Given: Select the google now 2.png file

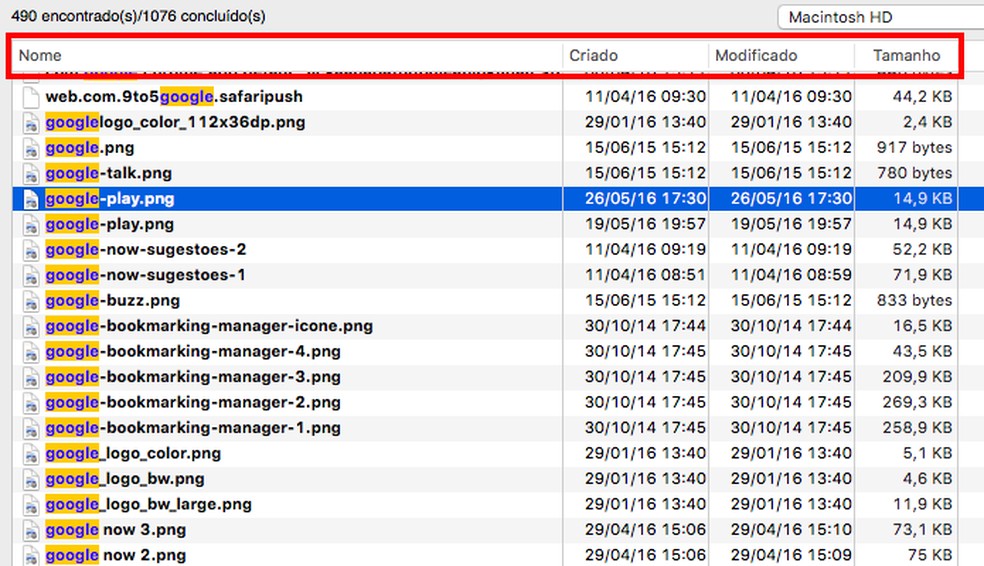Looking at the screenshot, I should 116,555.
